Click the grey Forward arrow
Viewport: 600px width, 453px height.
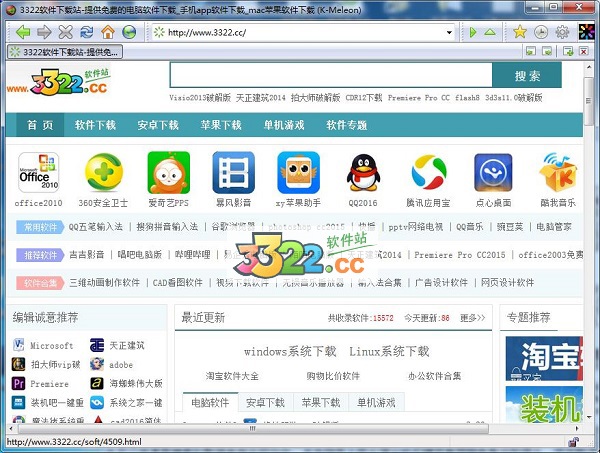44,32
